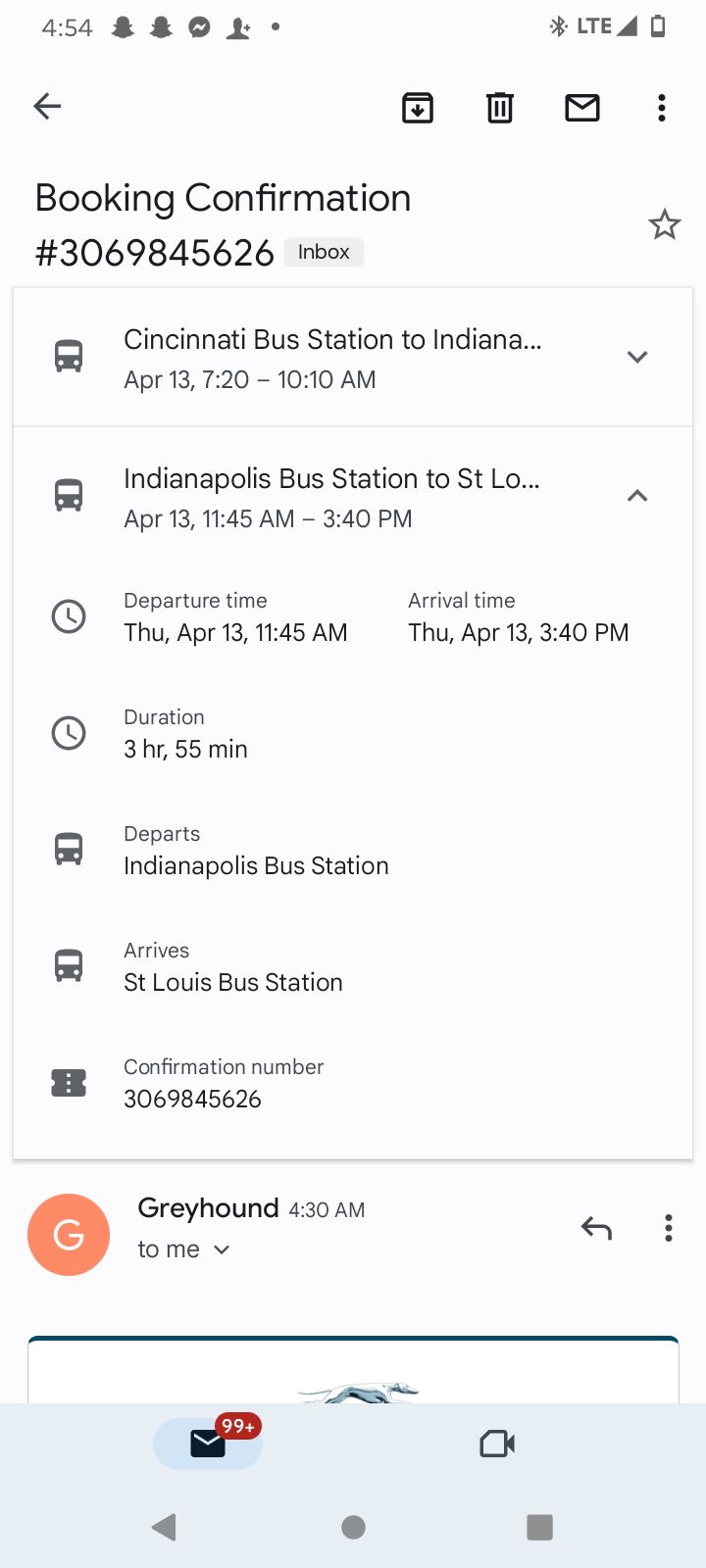
Task: Open more options for Greyhound message
Action: 668,1228
